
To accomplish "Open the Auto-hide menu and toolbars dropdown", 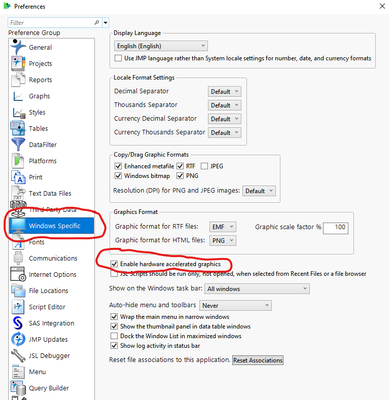I will [x=235, y=305].
